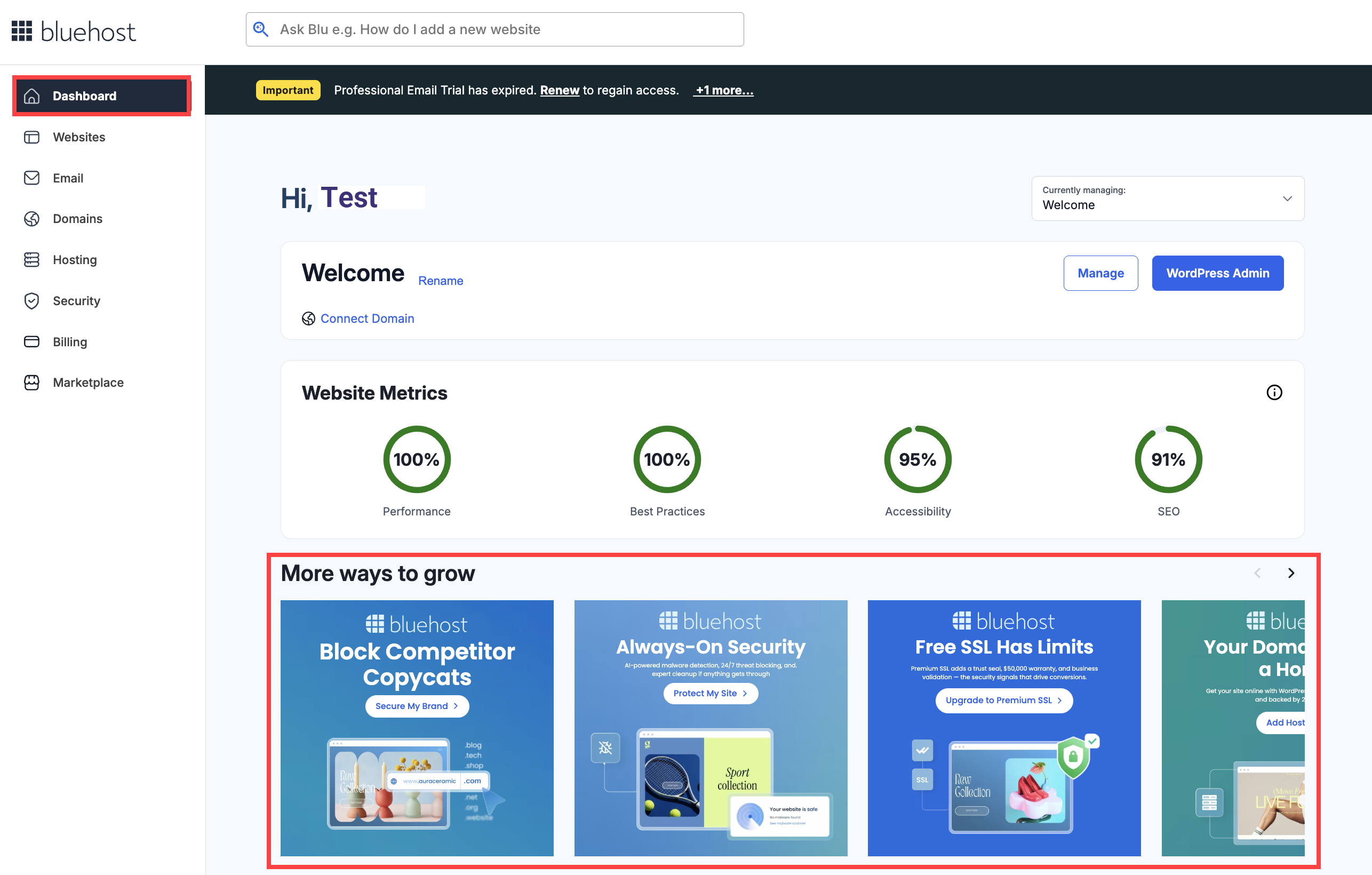Screen dimensions: 1372x875
Task: Switch to the Dashboard menu item
Action: tap(84, 96)
